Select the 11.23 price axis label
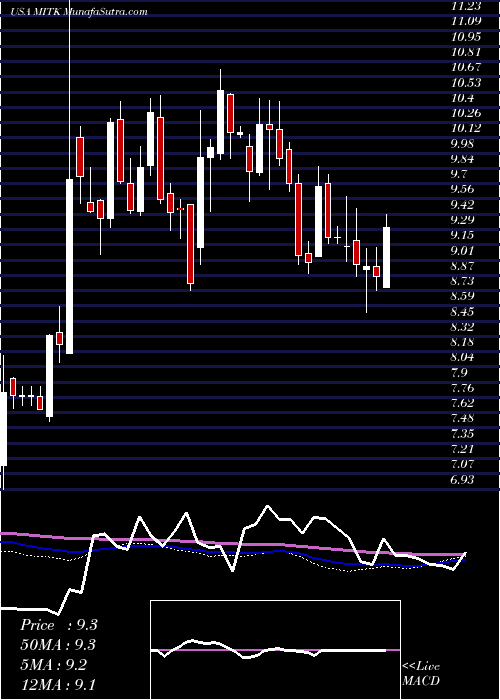Screen dimensions: 500x700 click(x=466, y=6)
